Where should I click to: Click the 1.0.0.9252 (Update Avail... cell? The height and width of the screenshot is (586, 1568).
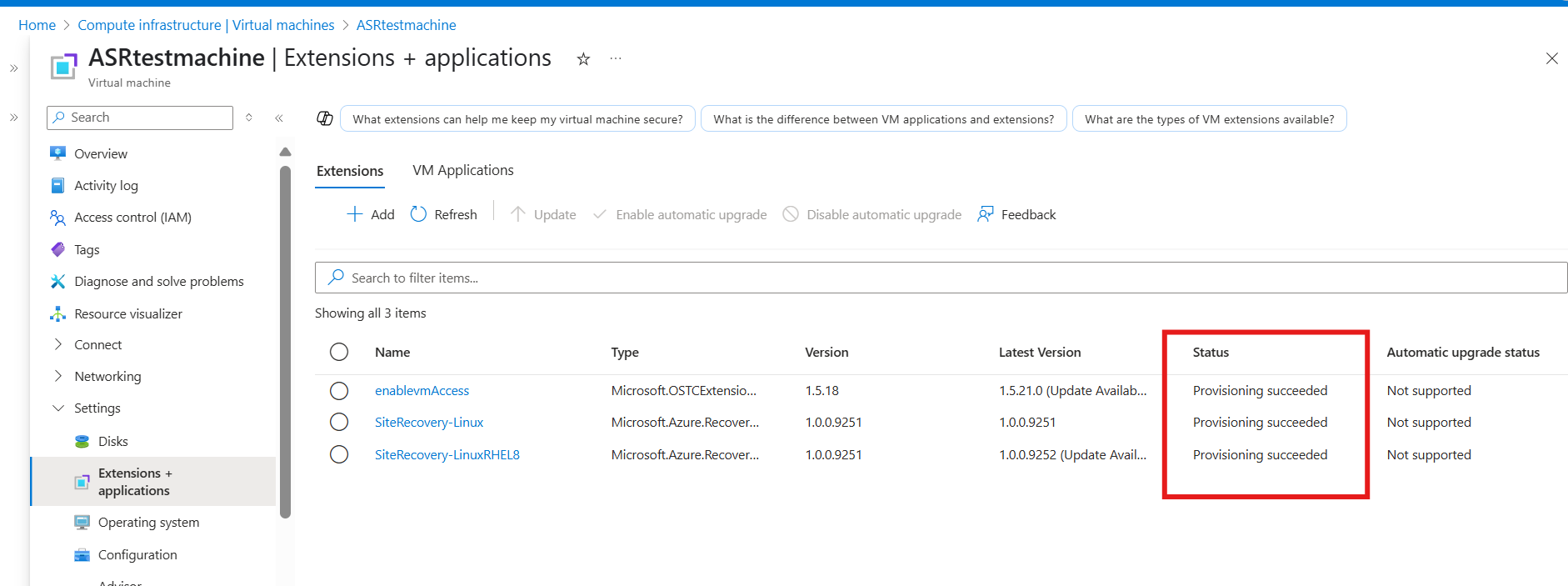(x=1072, y=455)
